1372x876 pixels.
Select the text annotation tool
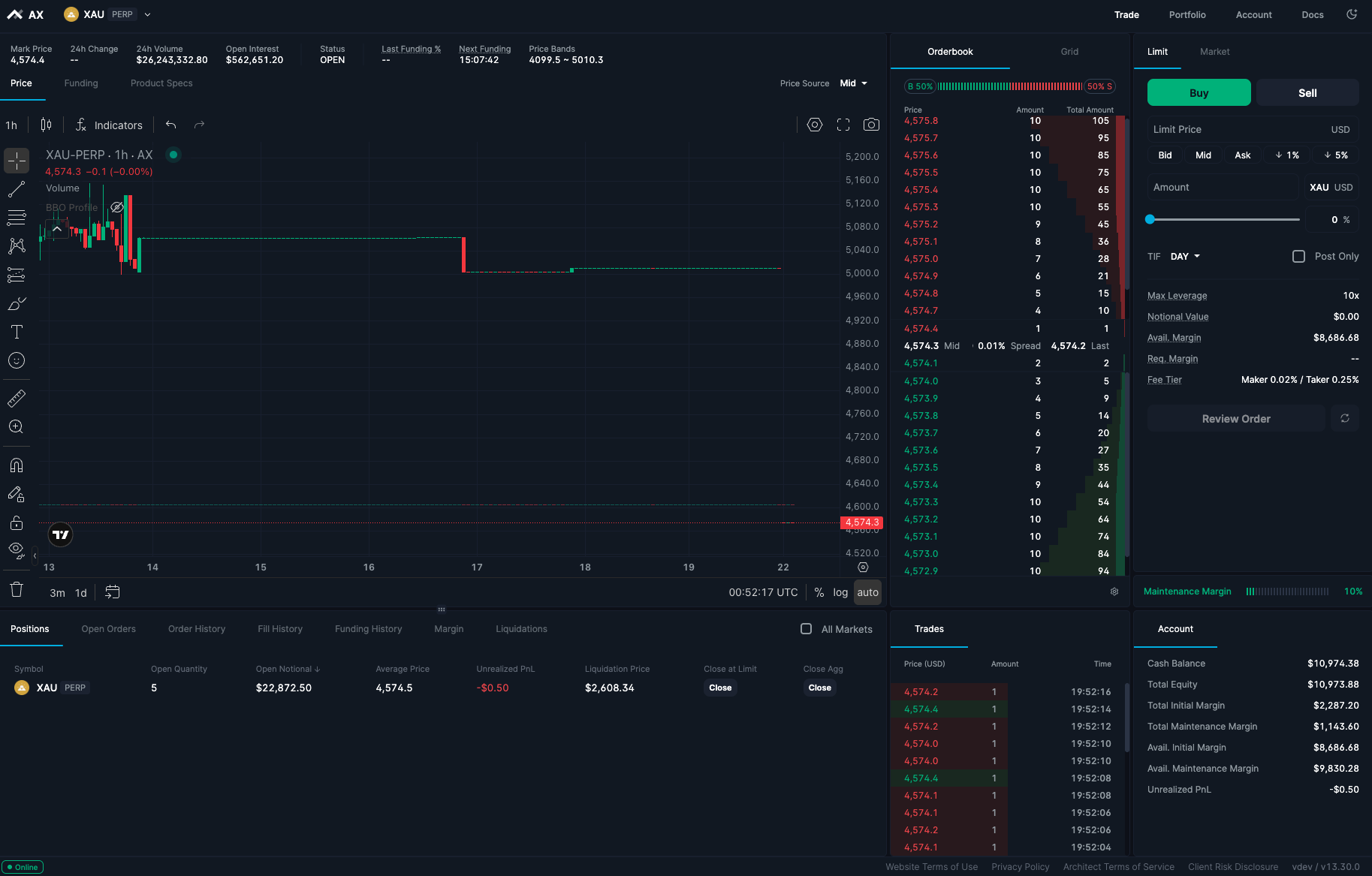pyautogui.click(x=17, y=332)
